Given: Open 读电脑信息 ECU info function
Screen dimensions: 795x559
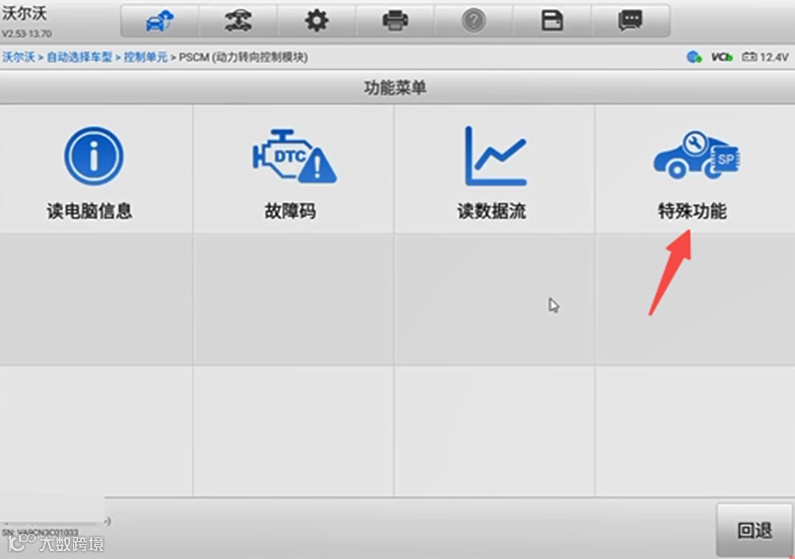Looking at the screenshot, I should point(96,170).
